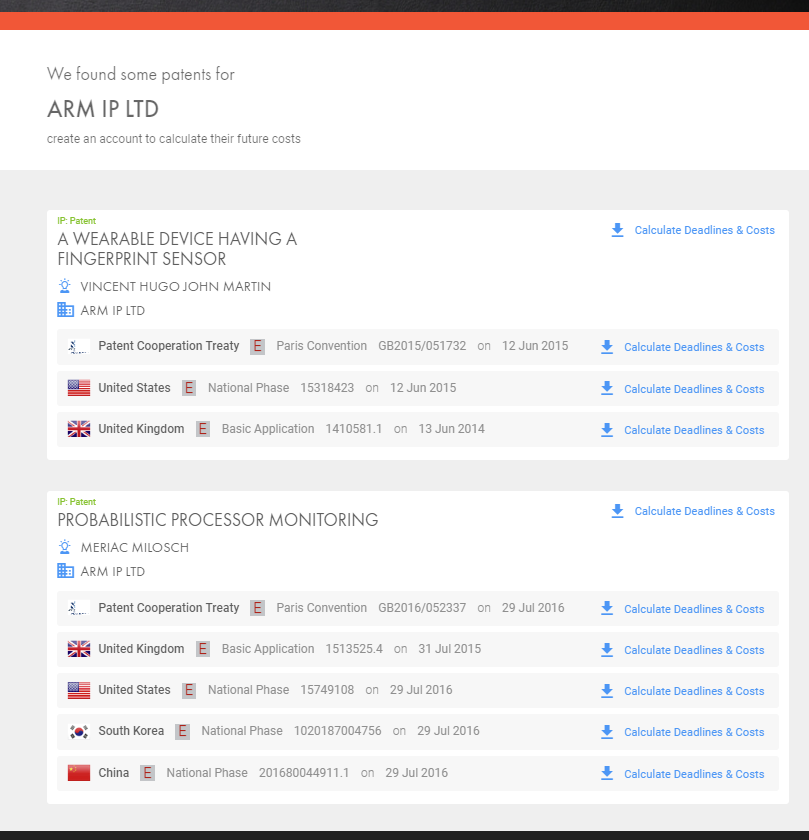Image resolution: width=809 pixels, height=840 pixels.
Task: Click the South Korea flag icon
Action: 79,731
